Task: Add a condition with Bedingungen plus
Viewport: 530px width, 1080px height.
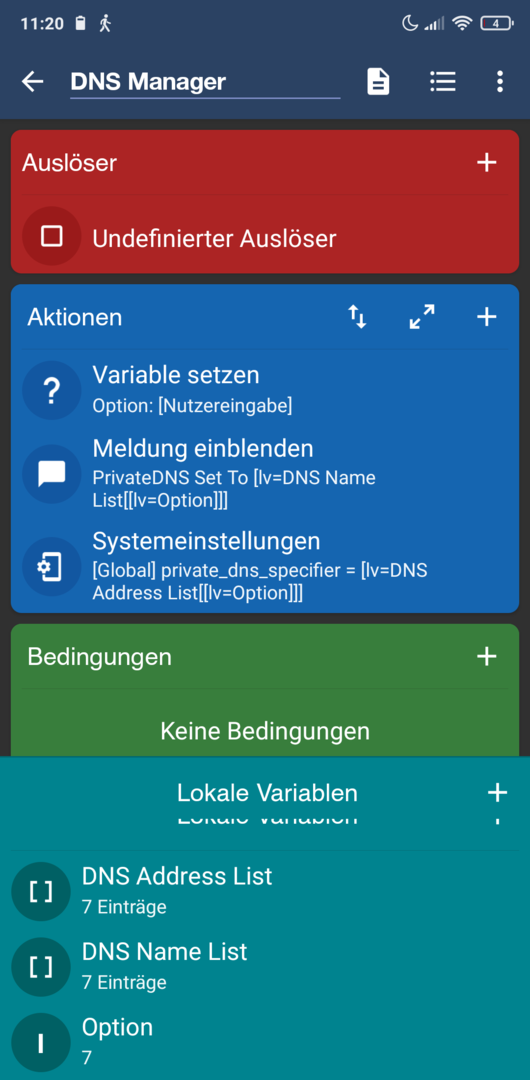Action: (x=487, y=656)
